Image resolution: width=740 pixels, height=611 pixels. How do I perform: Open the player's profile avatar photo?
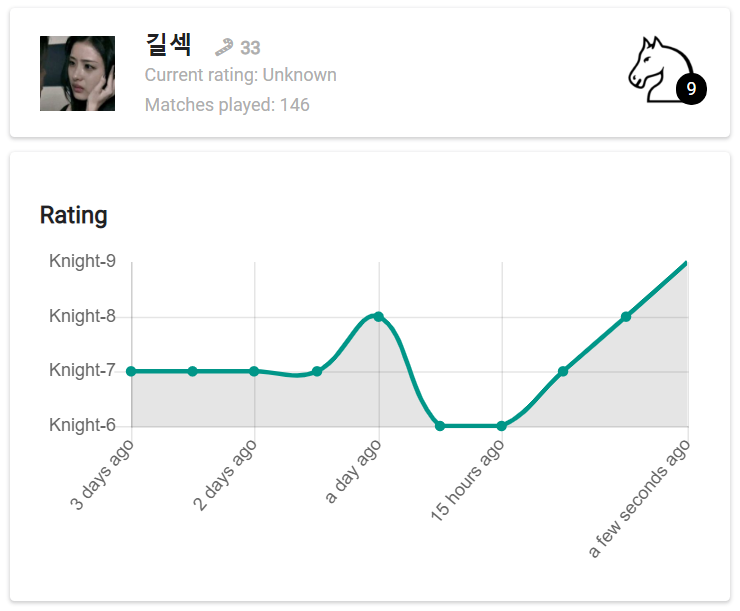[77, 73]
